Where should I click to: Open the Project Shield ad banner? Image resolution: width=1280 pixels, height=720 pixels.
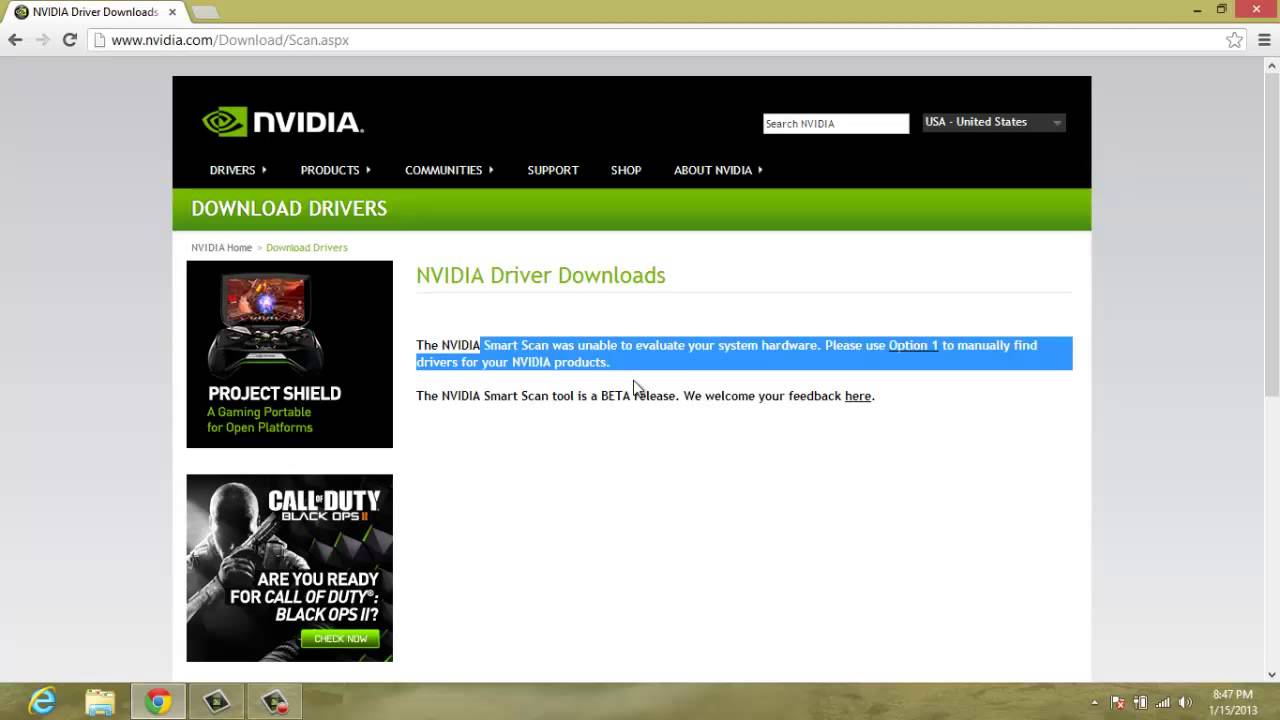point(290,354)
